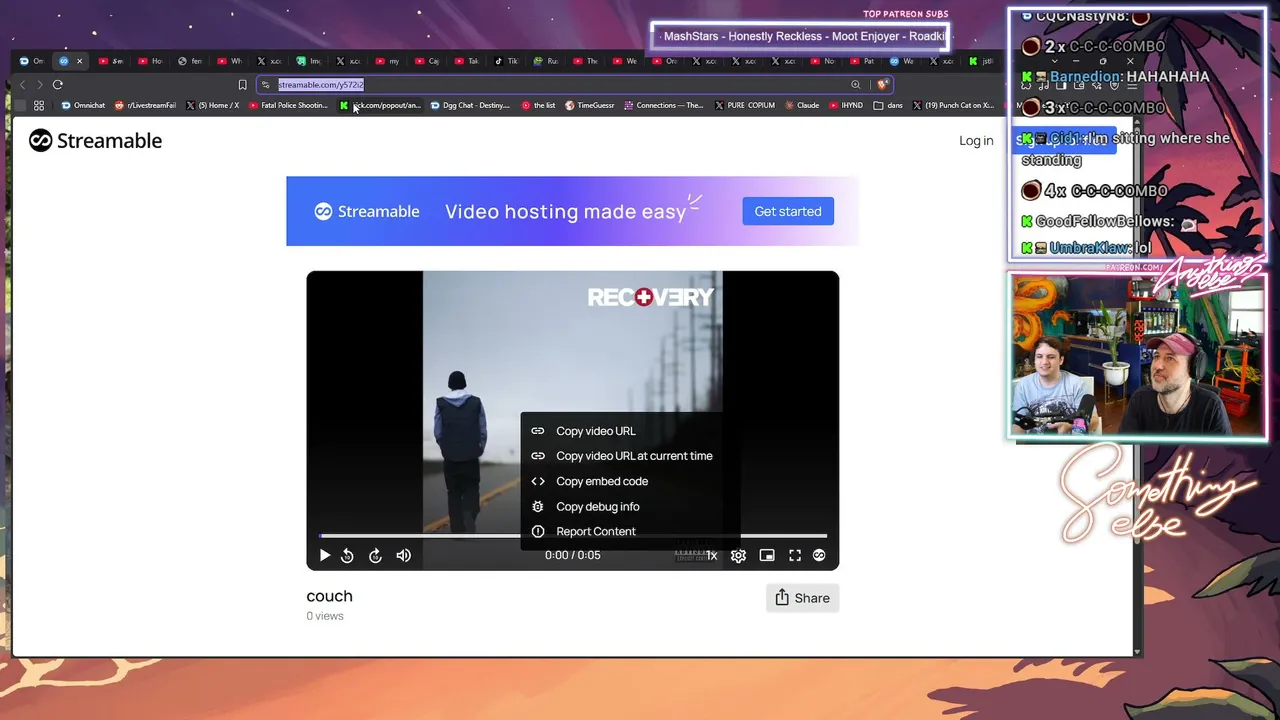
Task: Click Video hosting made easy banner text
Action: click(565, 212)
